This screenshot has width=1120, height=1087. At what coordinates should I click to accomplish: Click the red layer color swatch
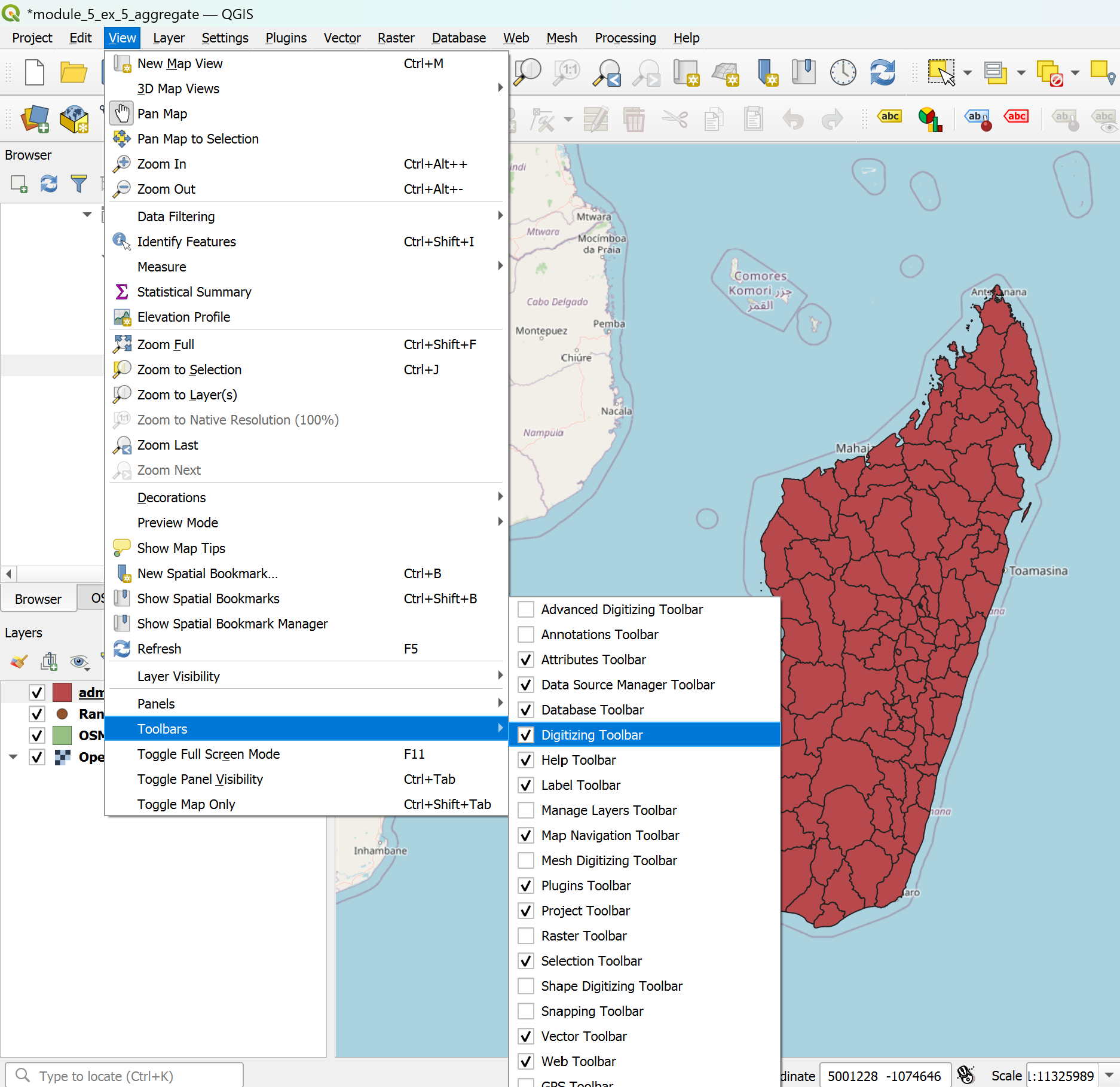coord(62,692)
